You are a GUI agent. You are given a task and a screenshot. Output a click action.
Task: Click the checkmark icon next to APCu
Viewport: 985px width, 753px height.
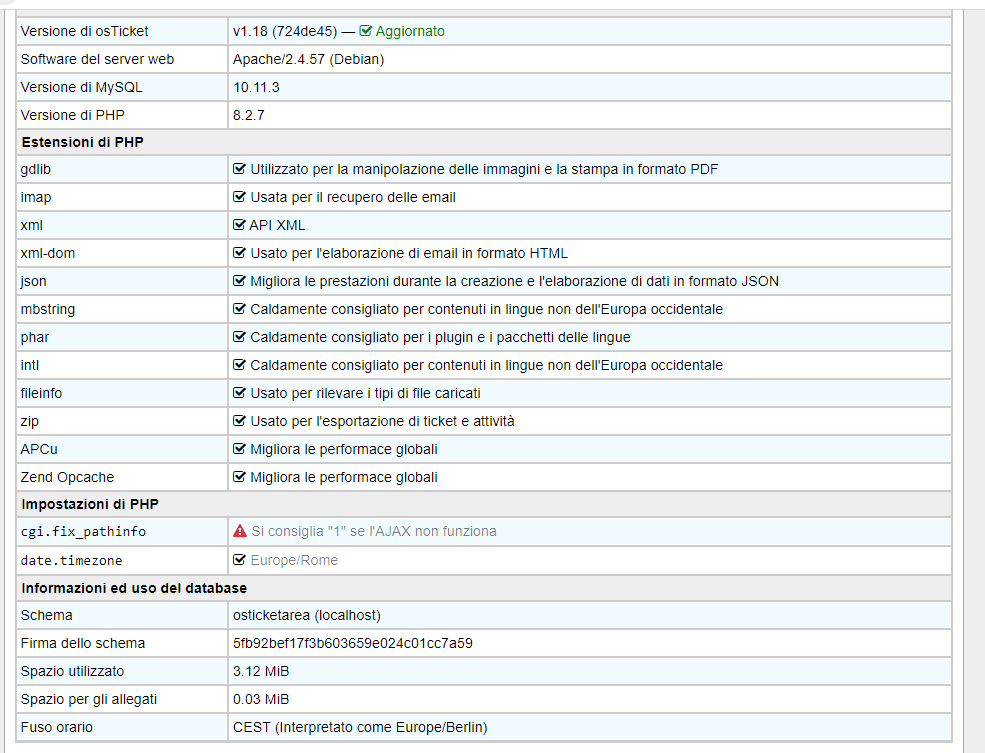[x=239, y=449]
